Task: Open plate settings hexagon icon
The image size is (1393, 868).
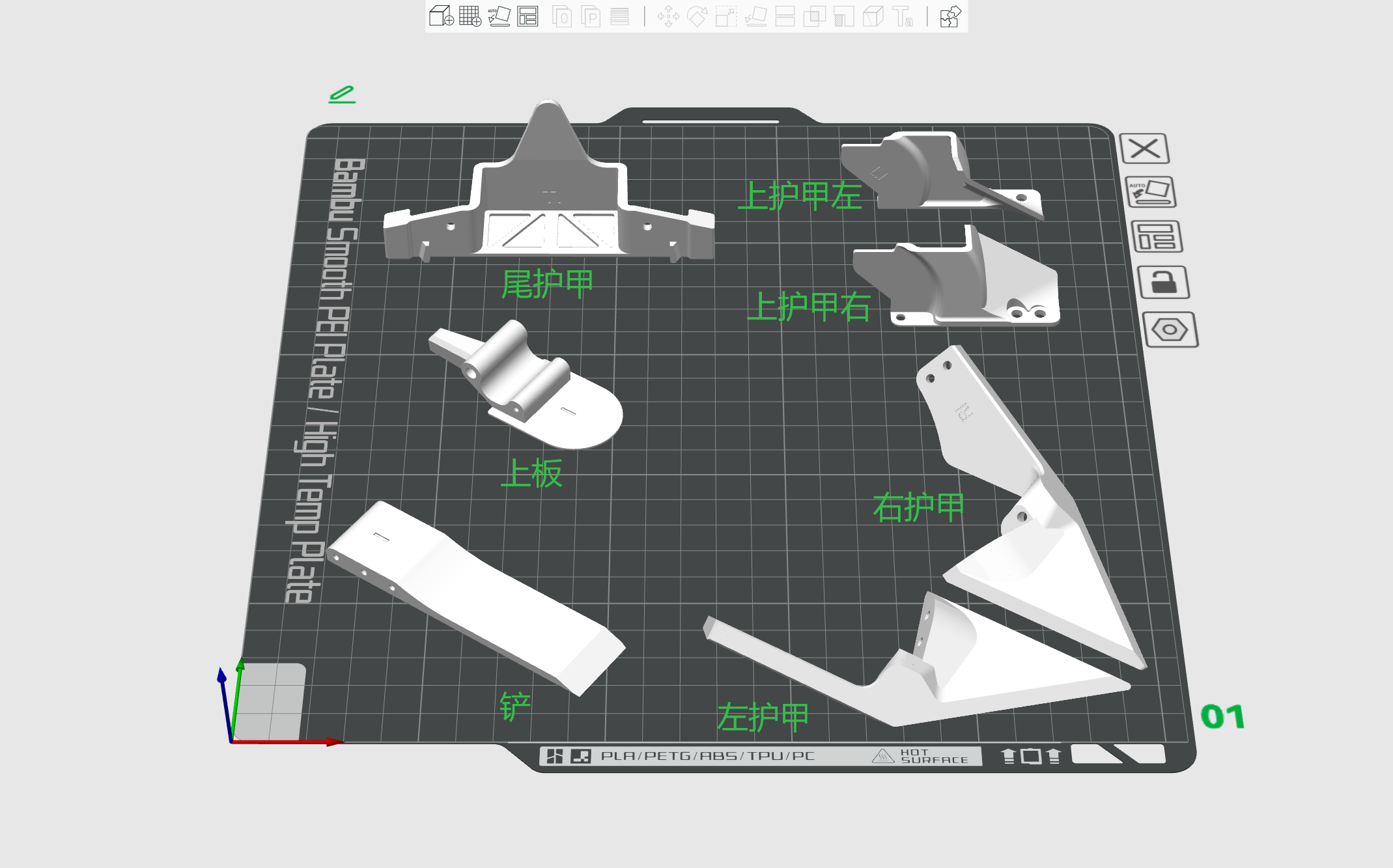Action: point(1170,329)
